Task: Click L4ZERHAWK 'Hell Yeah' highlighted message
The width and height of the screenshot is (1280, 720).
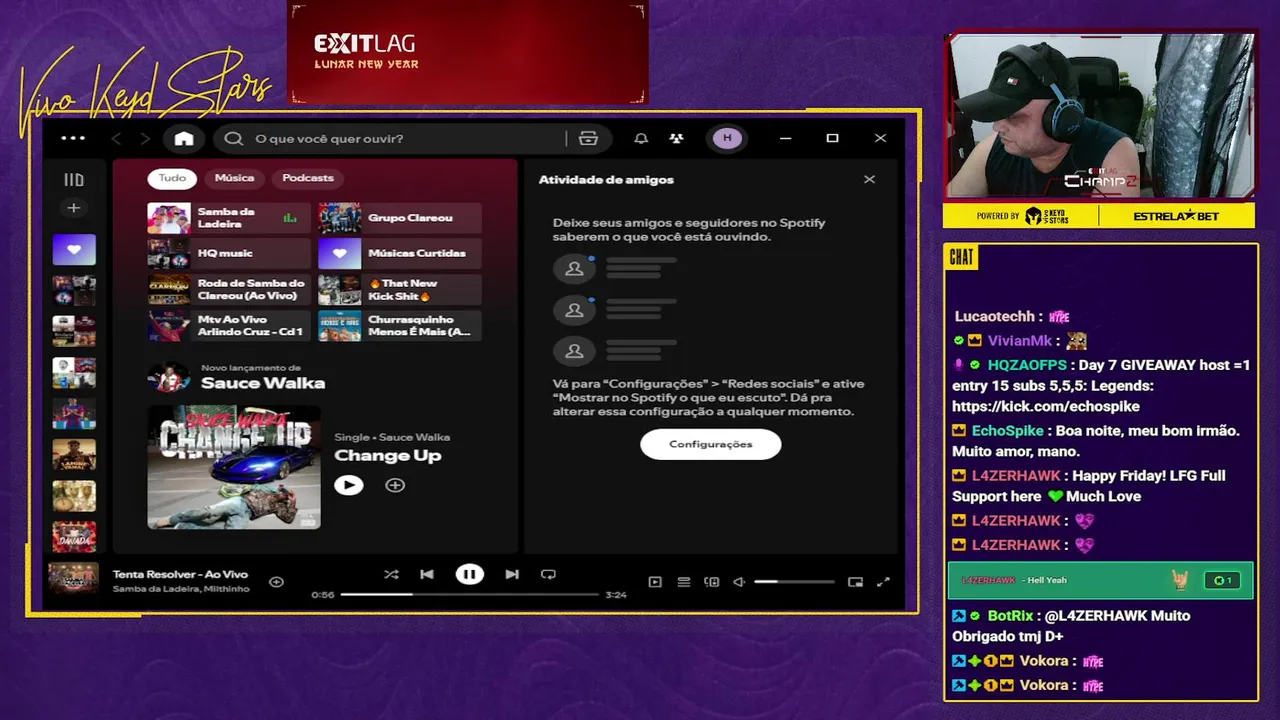Action: click(1100, 580)
